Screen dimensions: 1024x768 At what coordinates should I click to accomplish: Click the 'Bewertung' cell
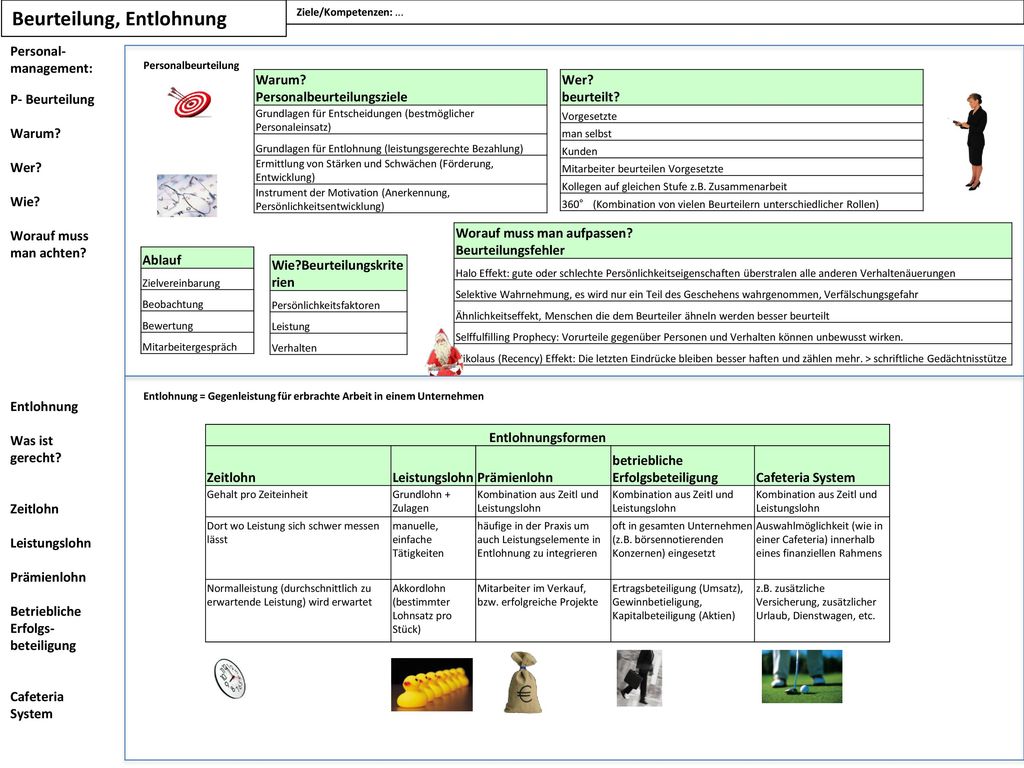click(x=197, y=324)
